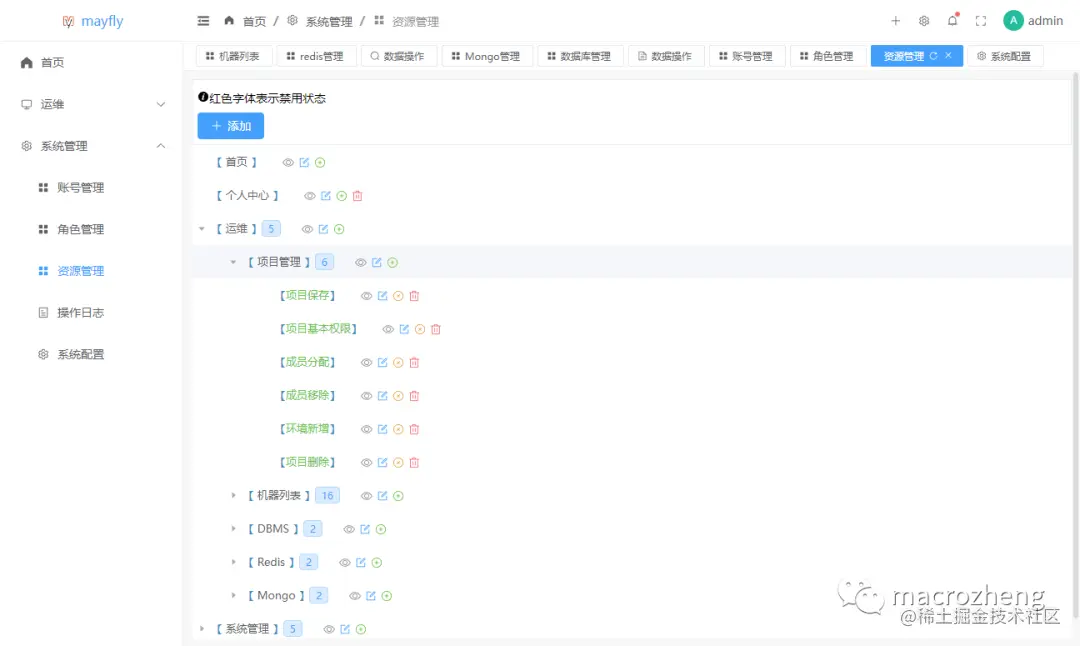Delete the 个人中心 resource
The image size is (1080, 646).
click(x=357, y=196)
